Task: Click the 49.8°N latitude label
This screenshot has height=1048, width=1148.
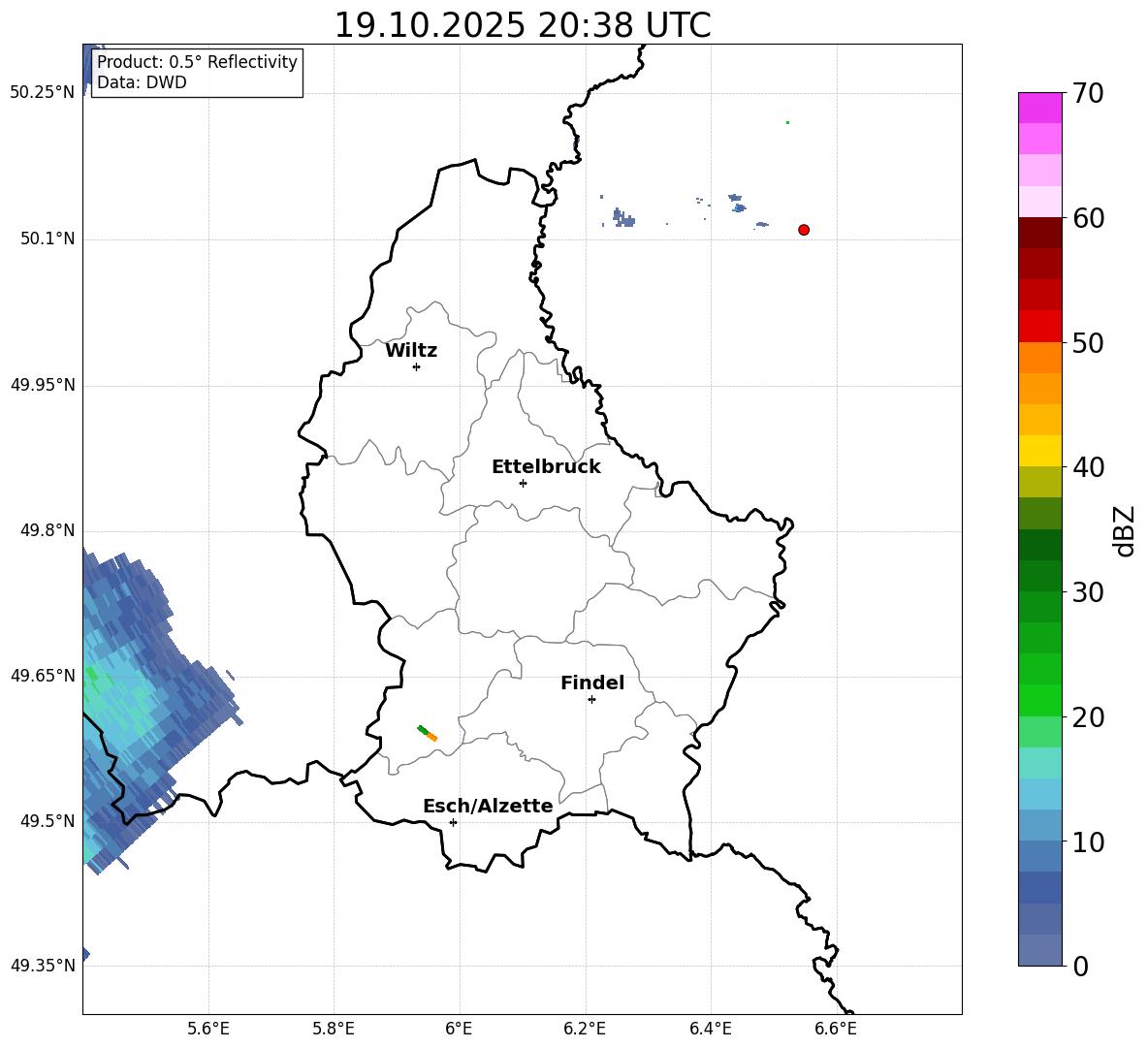Action: (x=48, y=530)
